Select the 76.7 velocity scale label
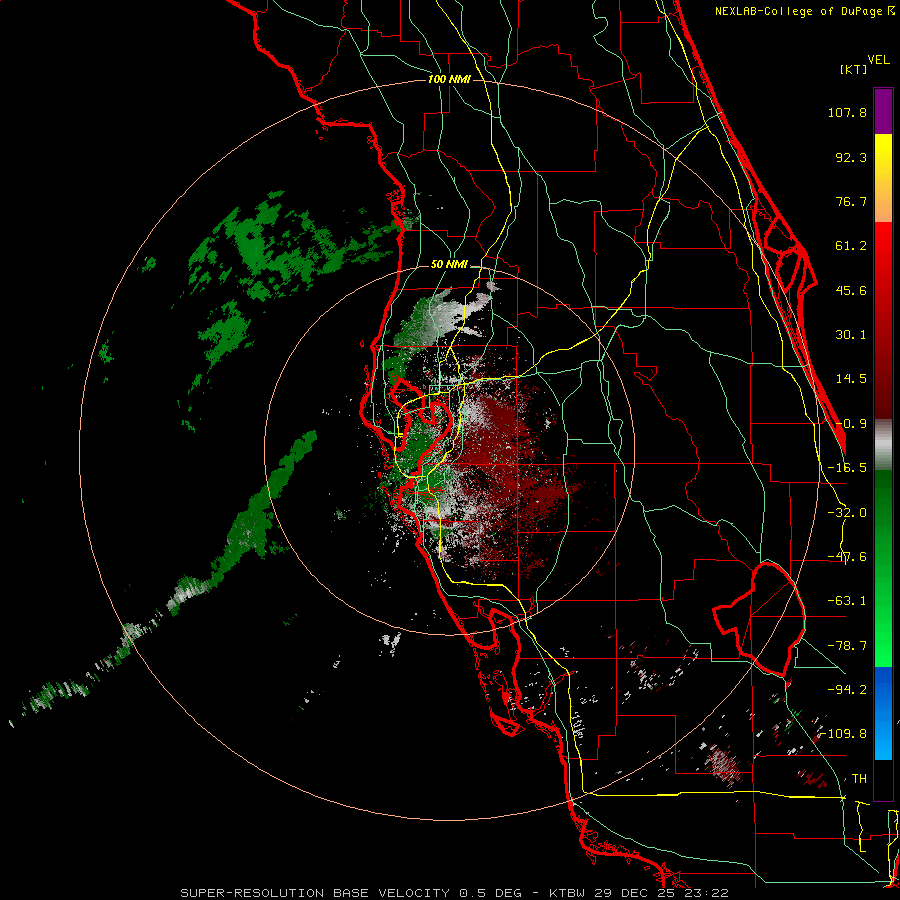 tap(851, 201)
